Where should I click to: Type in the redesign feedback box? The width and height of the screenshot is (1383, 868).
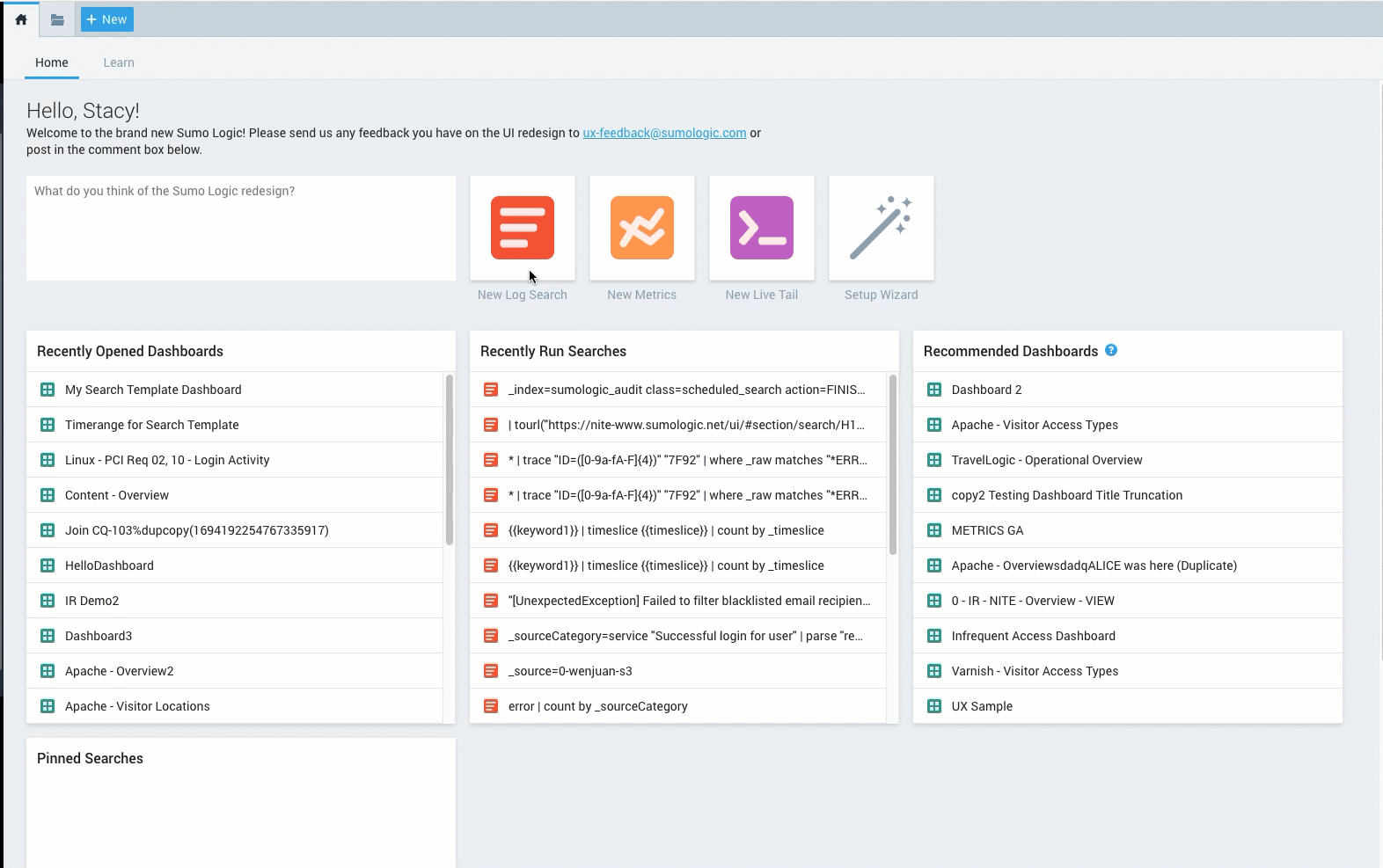pyautogui.click(x=241, y=228)
